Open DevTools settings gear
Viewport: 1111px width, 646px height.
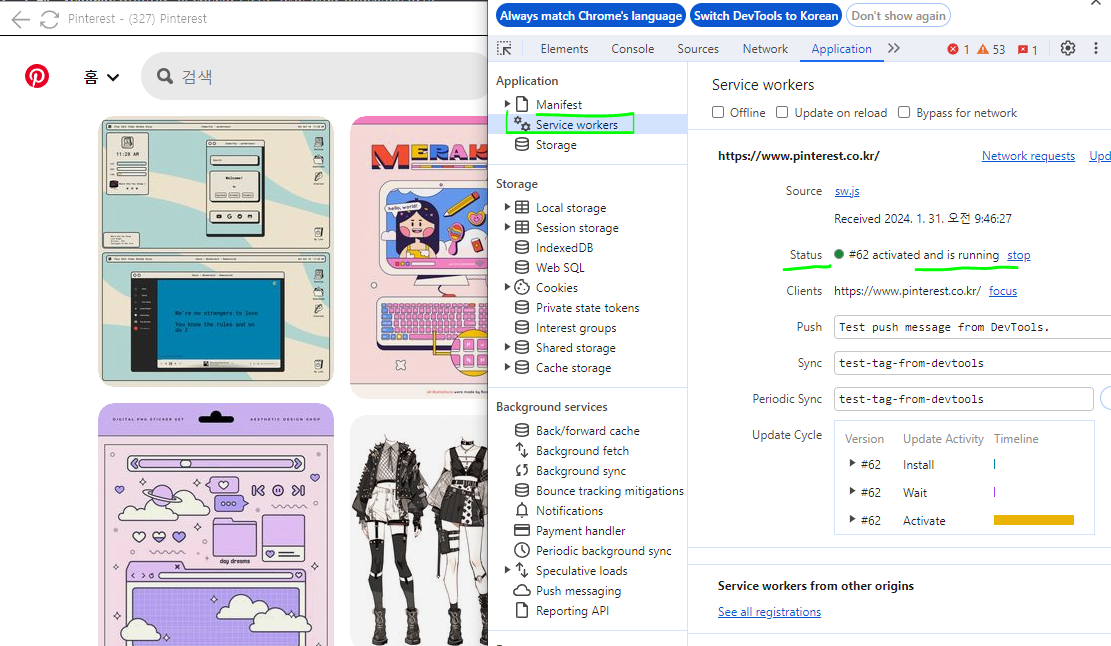pyautogui.click(x=1068, y=48)
